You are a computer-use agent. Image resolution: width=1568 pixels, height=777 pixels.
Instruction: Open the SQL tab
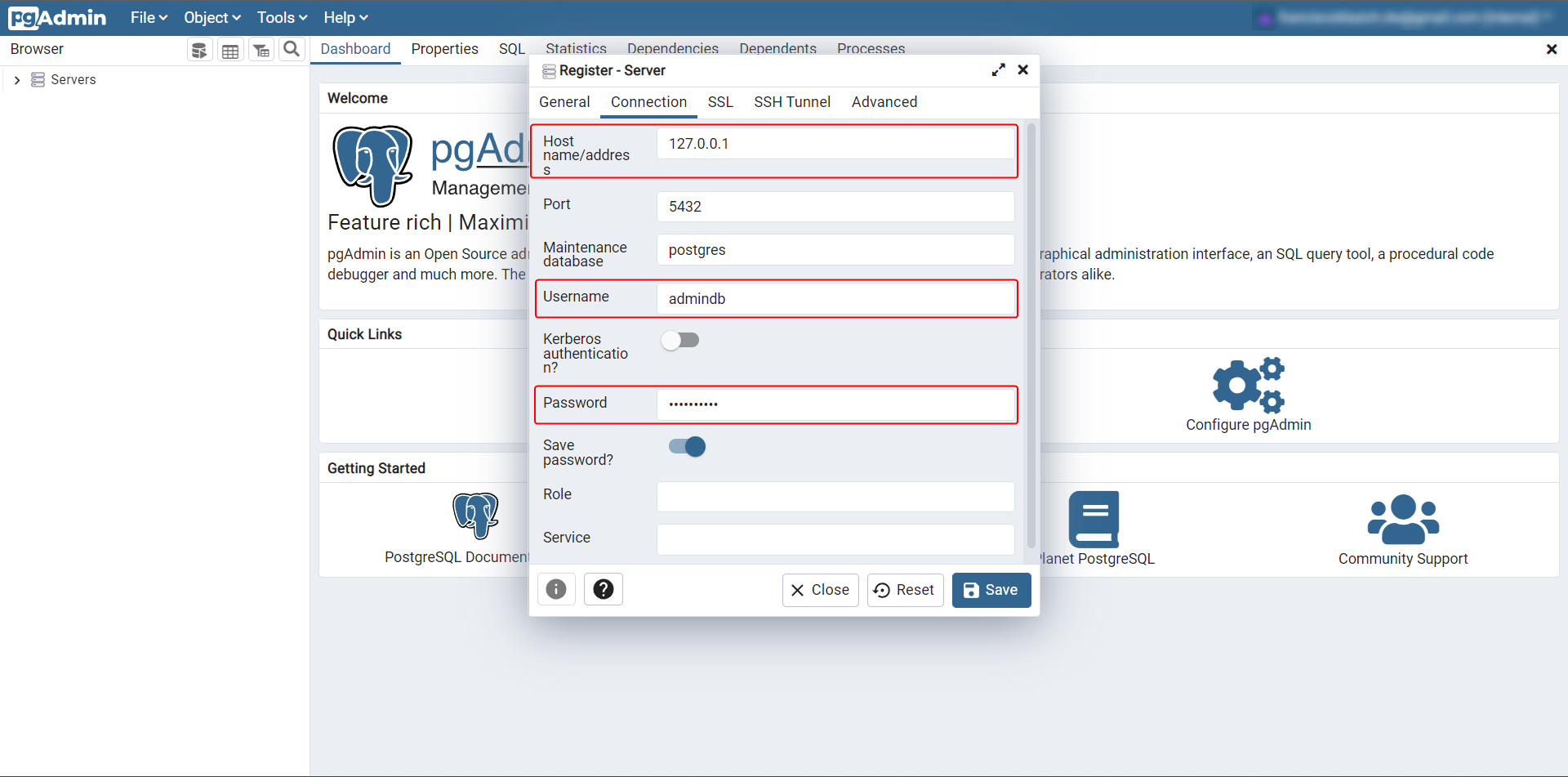512,49
